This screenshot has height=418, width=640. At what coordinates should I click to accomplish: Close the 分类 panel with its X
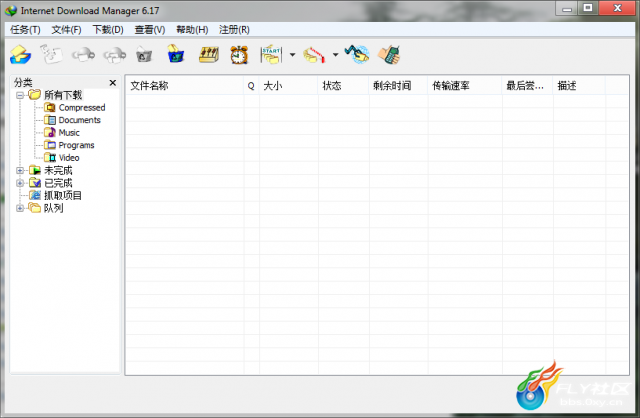113,83
